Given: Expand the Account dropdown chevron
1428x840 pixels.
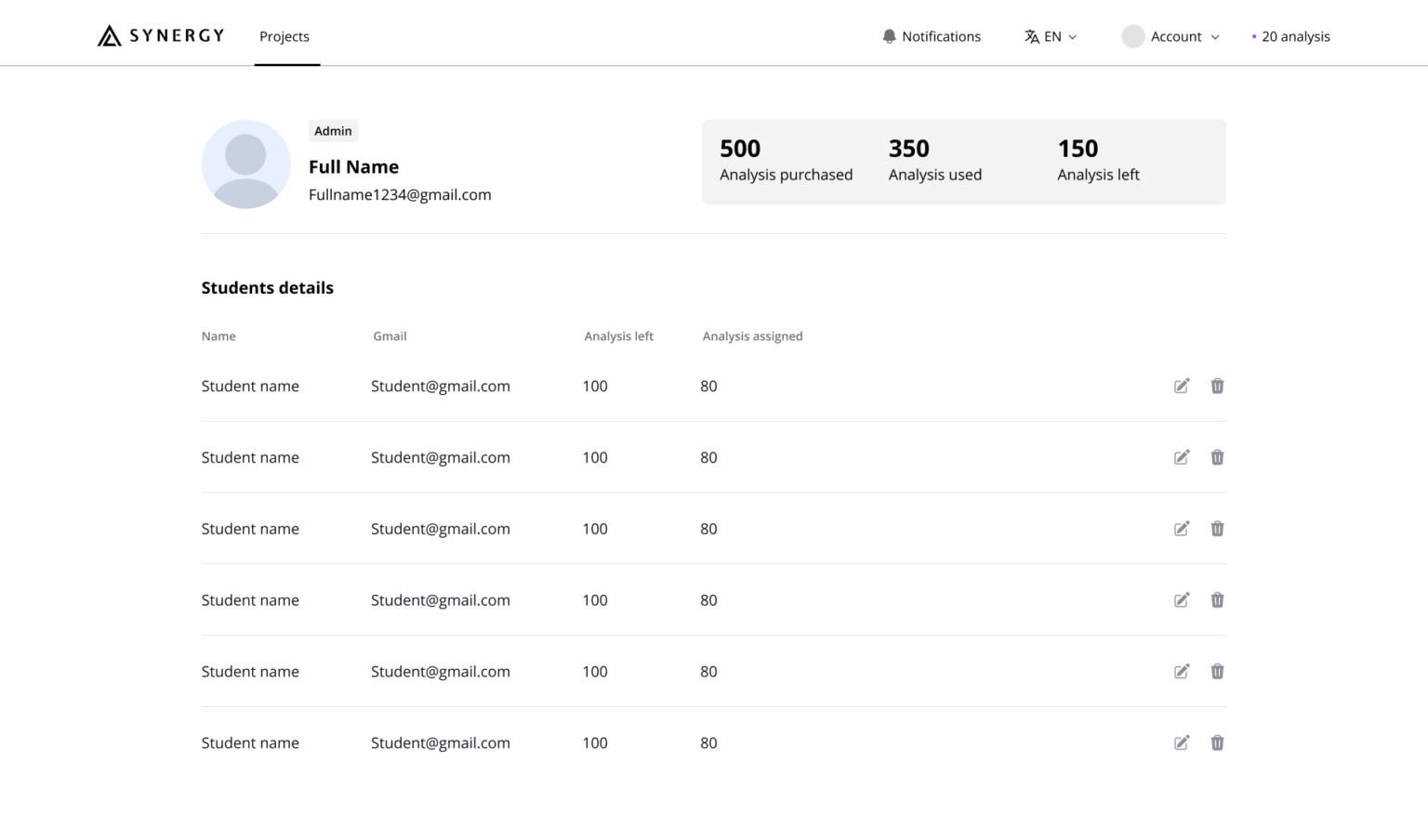Looking at the screenshot, I should [x=1214, y=37].
